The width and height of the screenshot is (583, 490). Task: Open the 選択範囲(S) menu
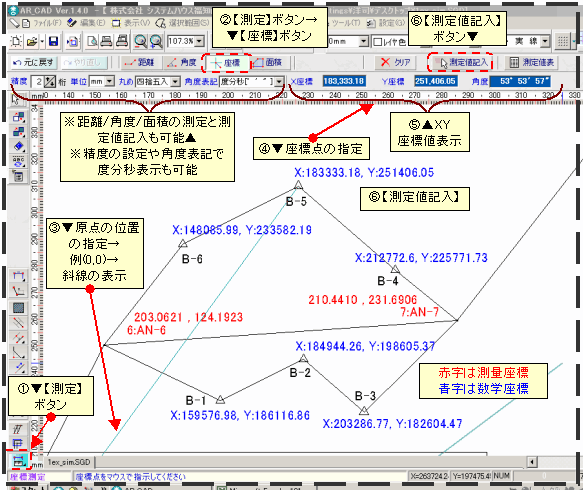[x=189, y=23]
